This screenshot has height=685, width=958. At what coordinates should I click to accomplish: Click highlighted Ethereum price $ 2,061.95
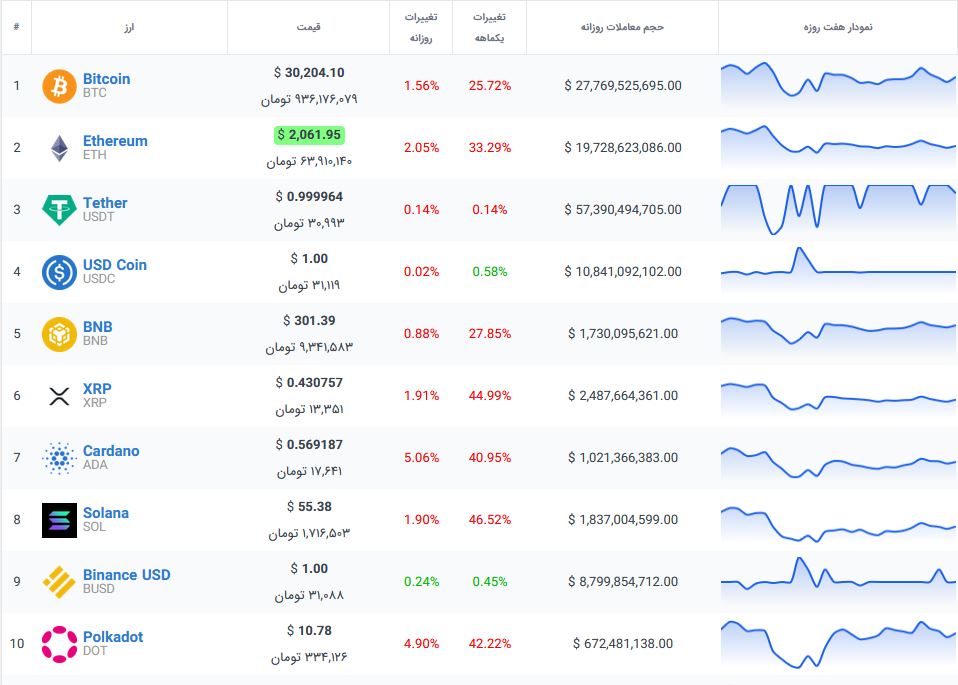click(309, 135)
